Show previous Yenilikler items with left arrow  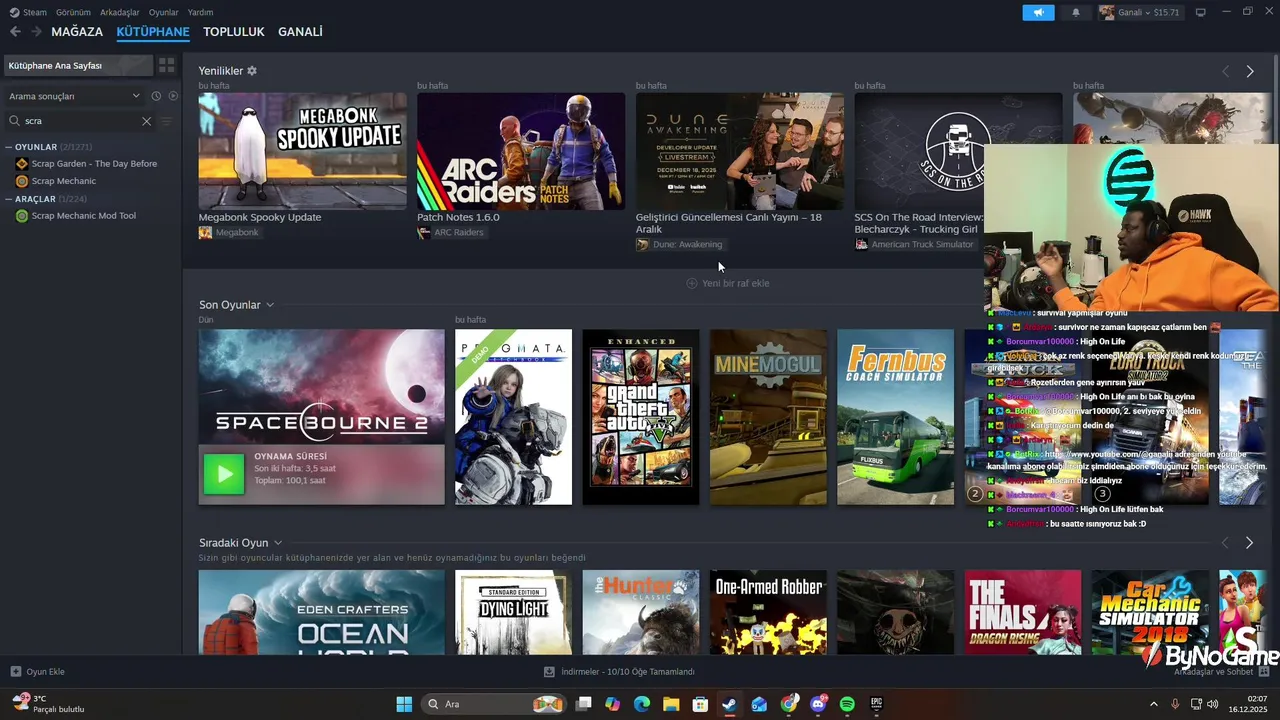1225,71
